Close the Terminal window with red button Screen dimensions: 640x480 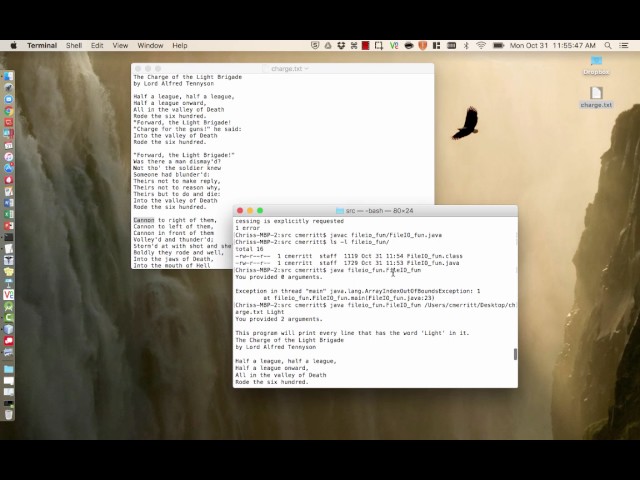click(x=240, y=211)
